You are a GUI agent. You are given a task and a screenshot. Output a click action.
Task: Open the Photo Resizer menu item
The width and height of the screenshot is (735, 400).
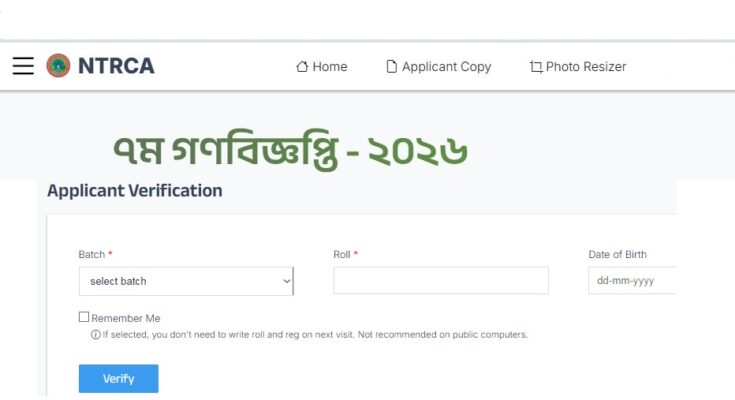pos(586,67)
